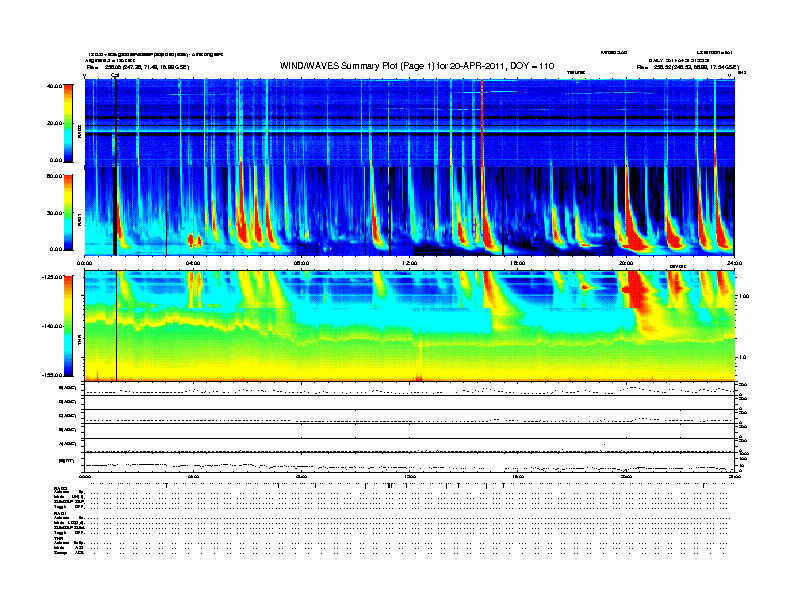Click the 20.00 color scale label

[55, 123]
